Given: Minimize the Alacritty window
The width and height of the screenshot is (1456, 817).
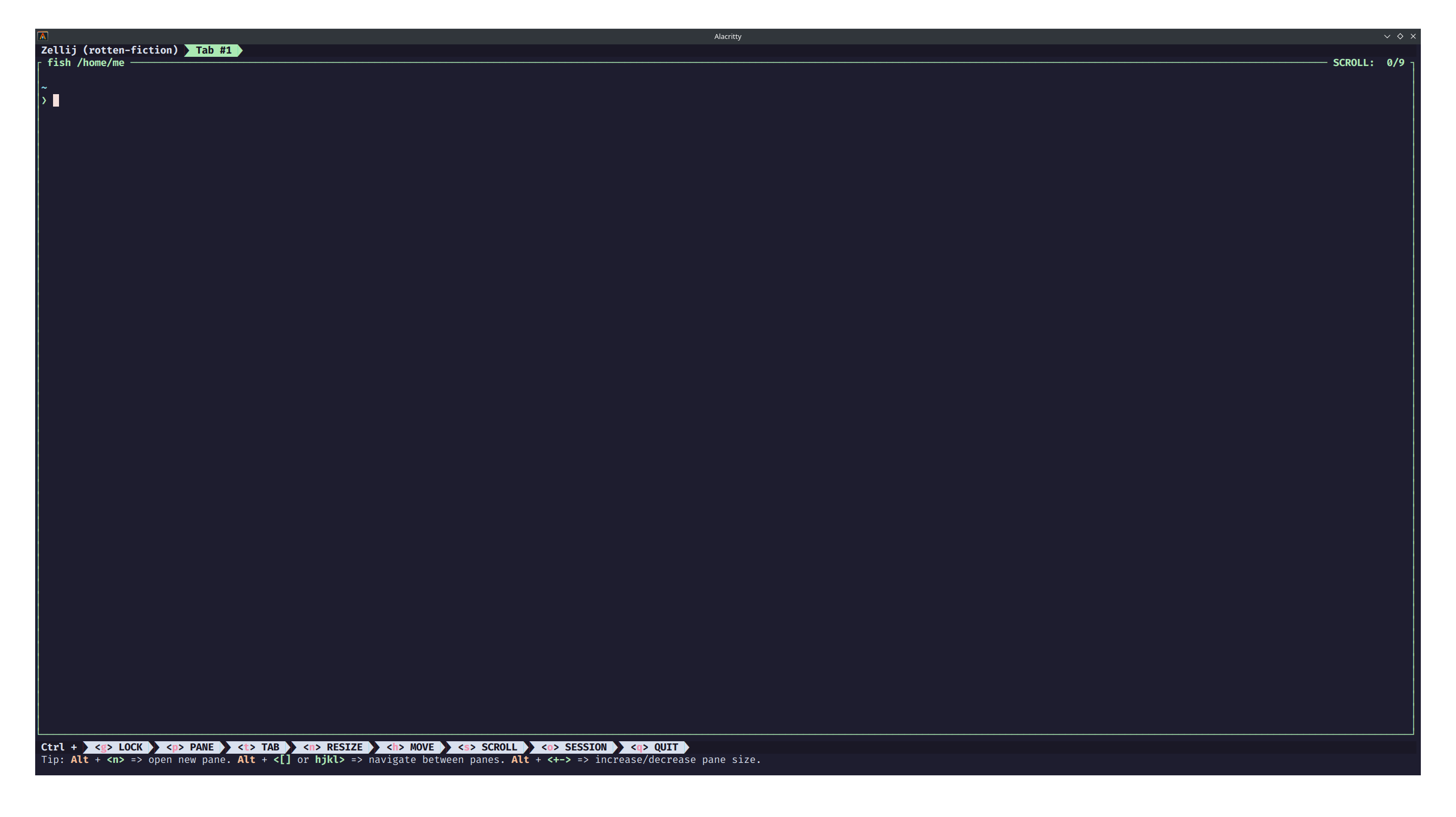Looking at the screenshot, I should coord(1387,36).
